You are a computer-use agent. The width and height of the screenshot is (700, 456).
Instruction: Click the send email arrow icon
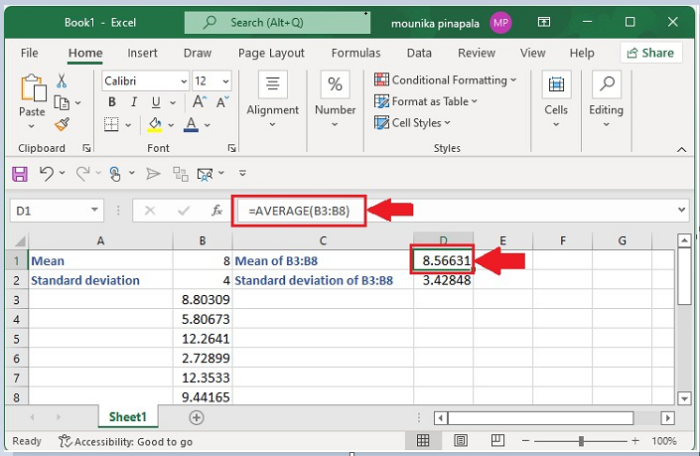point(153,173)
